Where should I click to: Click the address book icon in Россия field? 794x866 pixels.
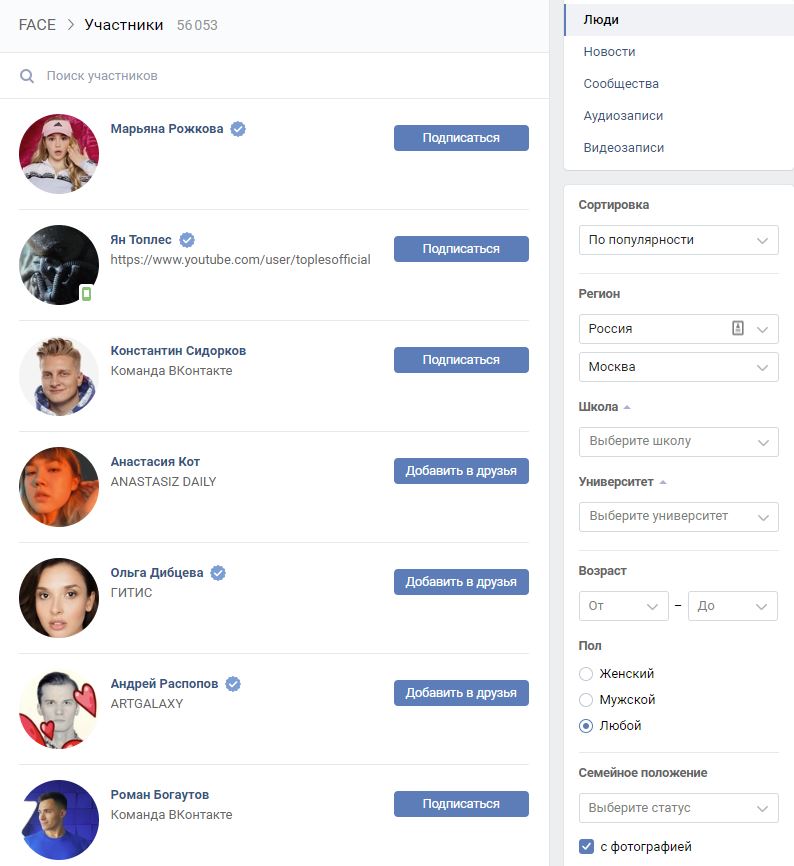(738, 328)
